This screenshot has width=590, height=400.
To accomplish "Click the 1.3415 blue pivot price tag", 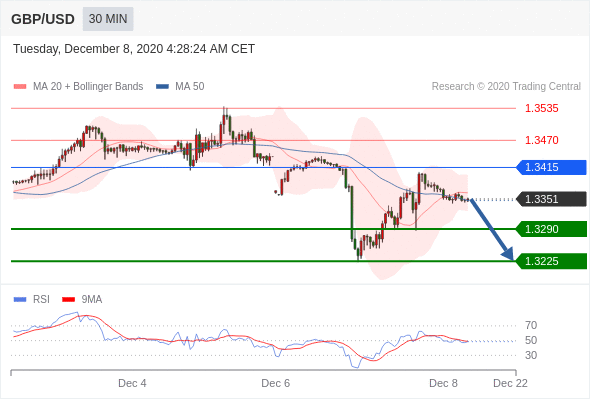I will point(551,167).
